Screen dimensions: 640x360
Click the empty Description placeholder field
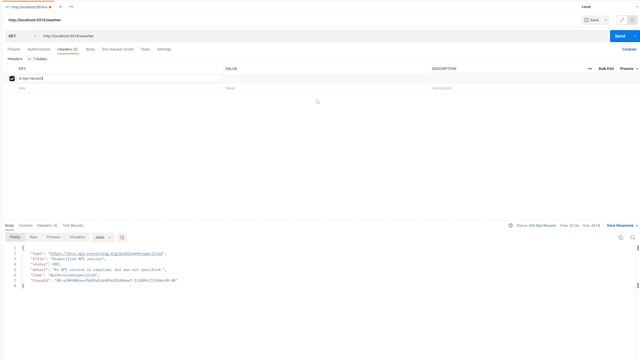pos(533,88)
